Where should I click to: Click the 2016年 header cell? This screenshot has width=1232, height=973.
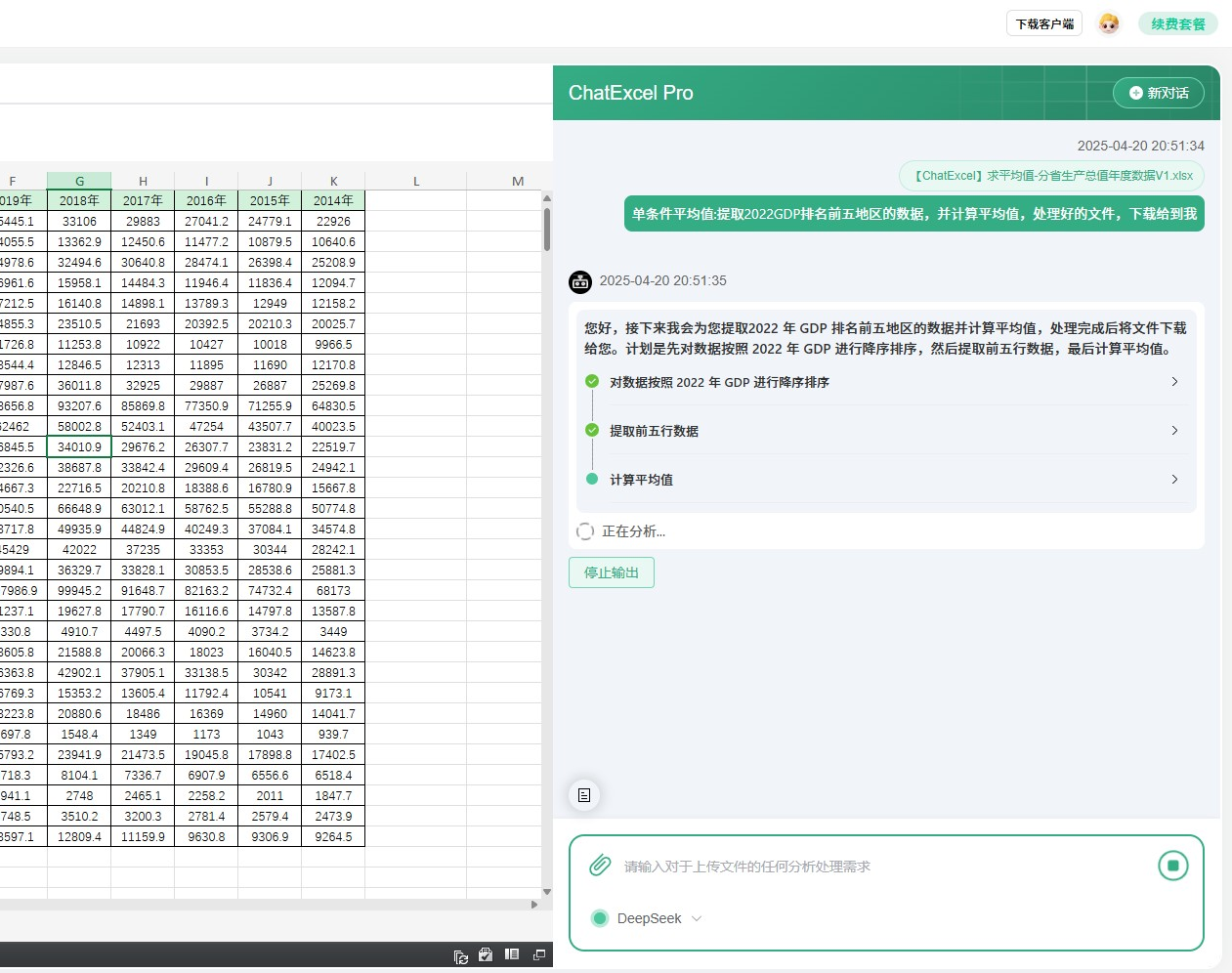click(206, 200)
